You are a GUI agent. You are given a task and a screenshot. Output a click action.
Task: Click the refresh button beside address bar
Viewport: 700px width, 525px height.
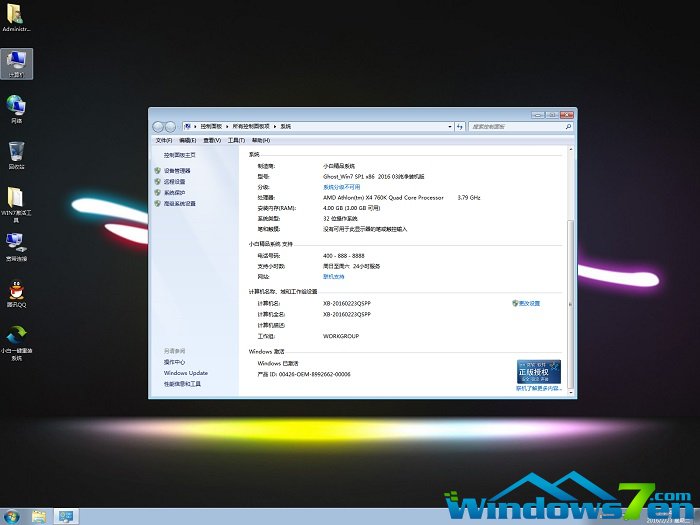click(x=460, y=127)
